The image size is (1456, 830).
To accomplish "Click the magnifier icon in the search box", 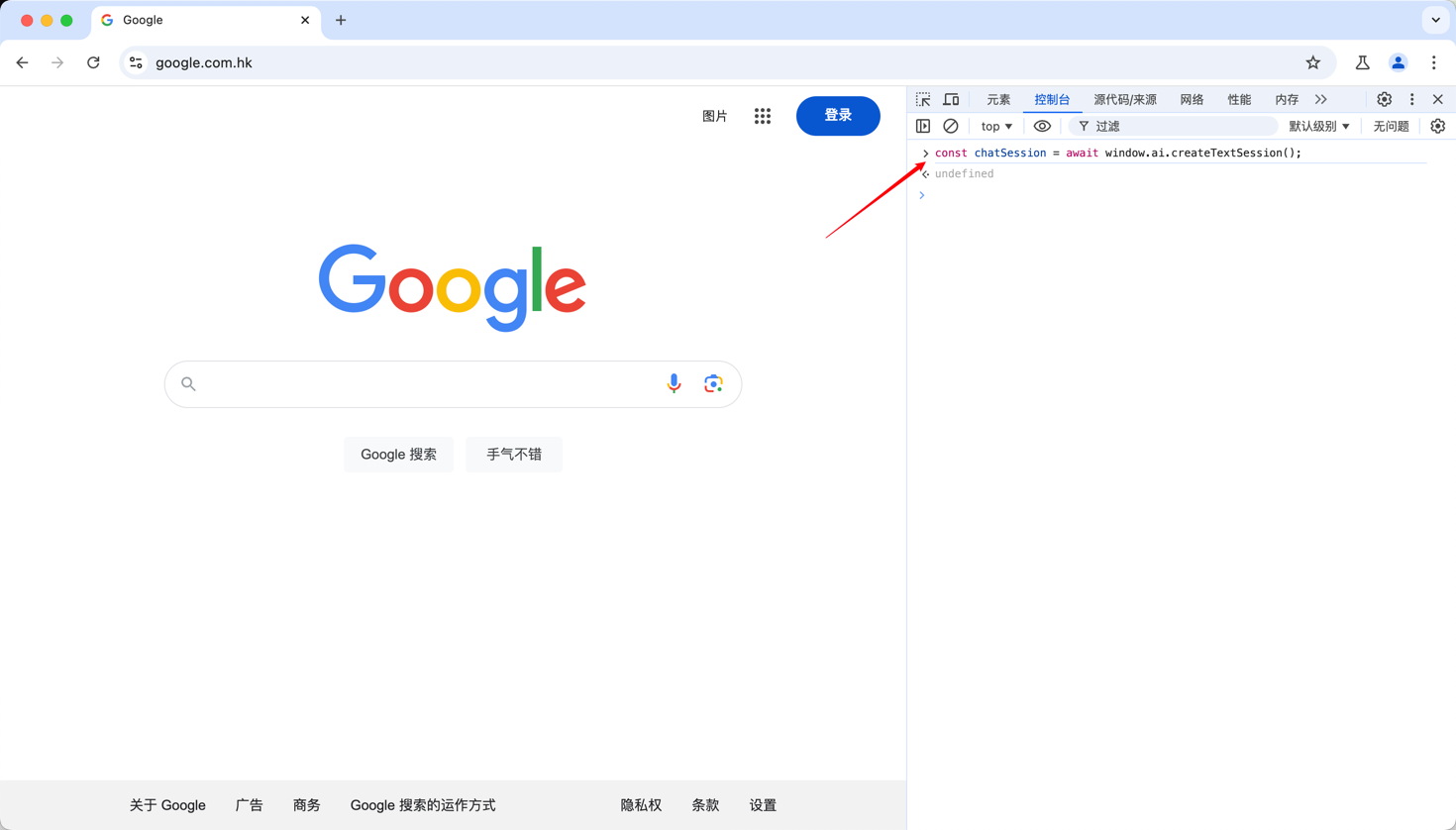I will [x=188, y=384].
